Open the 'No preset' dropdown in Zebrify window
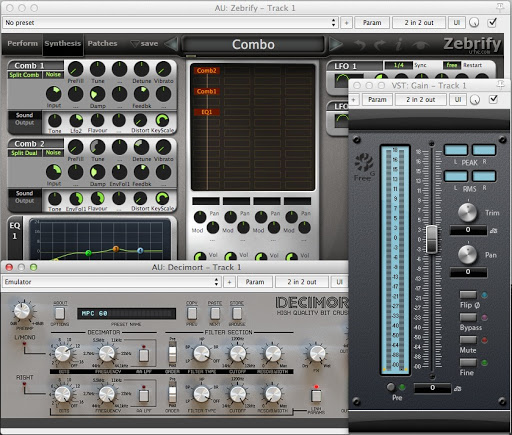Image resolution: width=512 pixels, height=435 pixels. 171,22
